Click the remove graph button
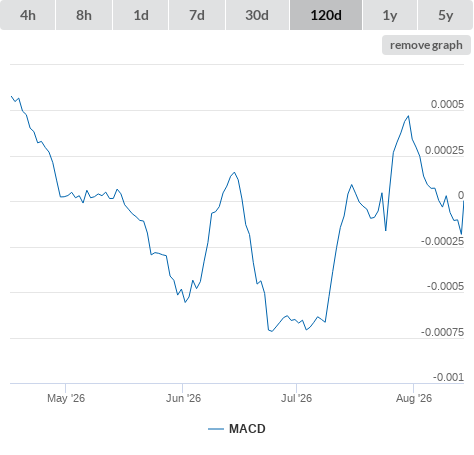This screenshot has width=474, height=455. coord(426,45)
